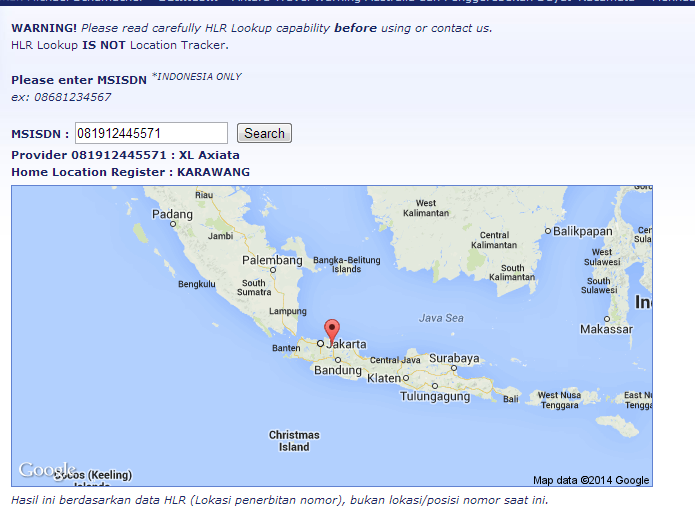Image resolution: width=695 pixels, height=510 pixels.
Task: Click the Tulungagung city label
Action: [435, 396]
